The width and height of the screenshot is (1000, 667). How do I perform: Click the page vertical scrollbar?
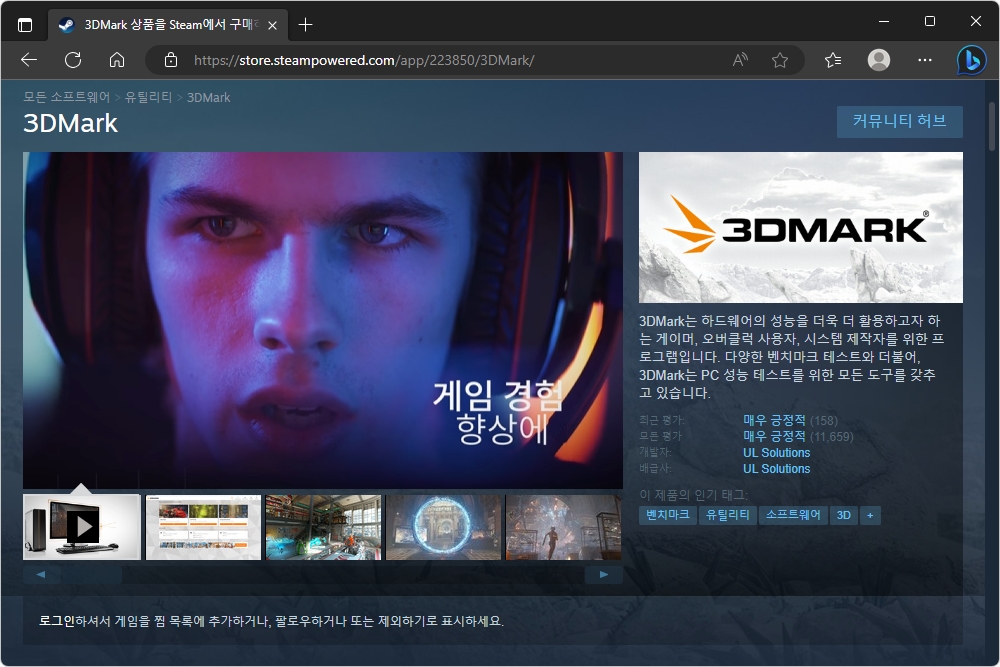coord(992,126)
